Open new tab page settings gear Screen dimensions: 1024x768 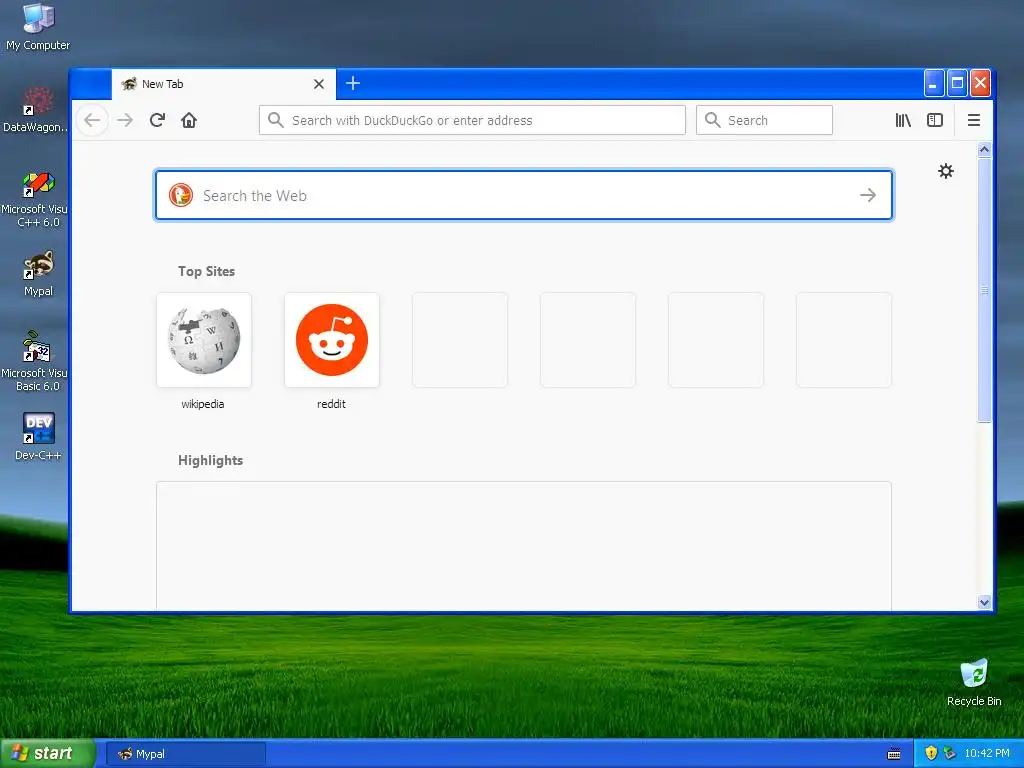coord(946,171)
